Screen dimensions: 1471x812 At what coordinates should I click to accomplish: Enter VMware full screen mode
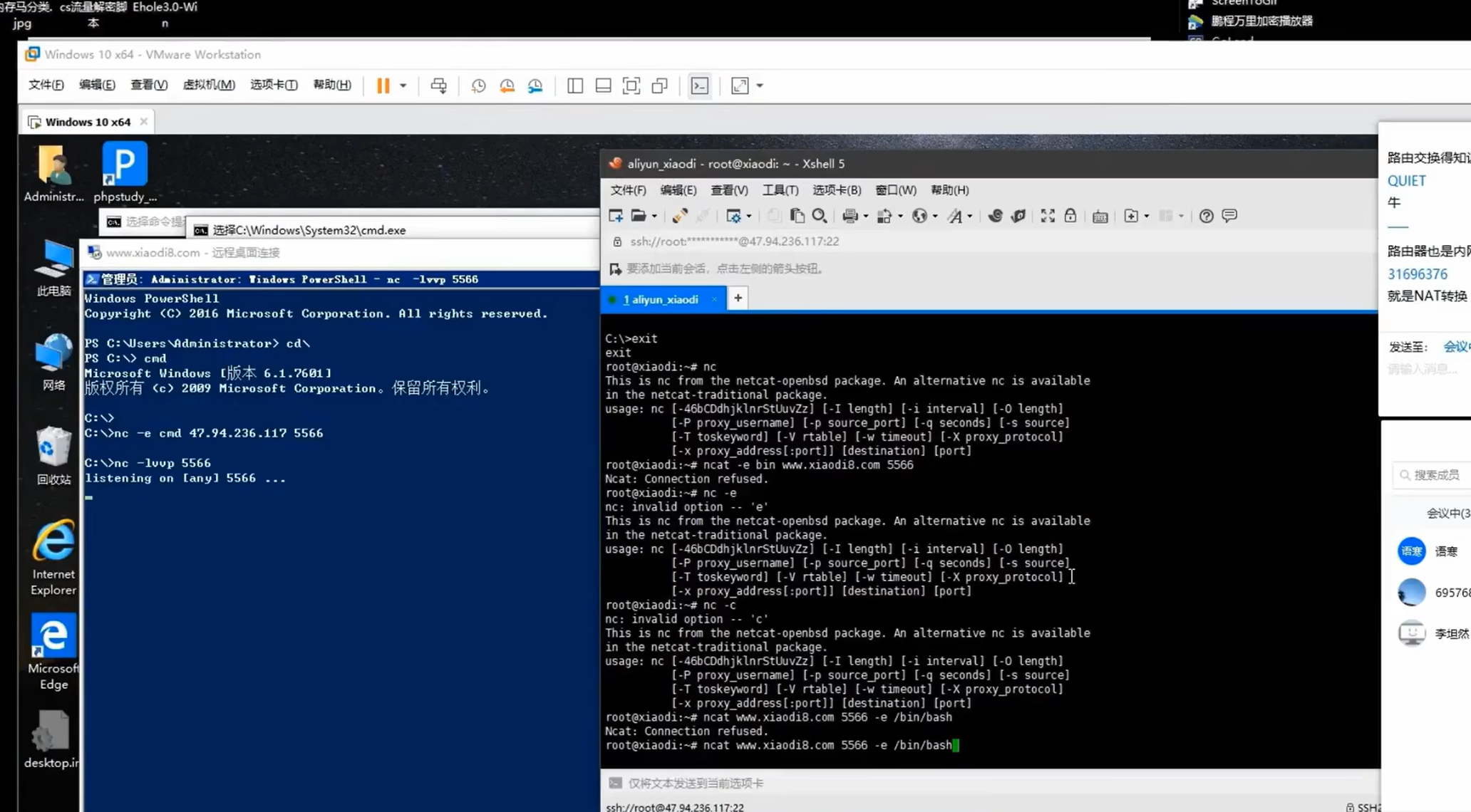point(631,85)
